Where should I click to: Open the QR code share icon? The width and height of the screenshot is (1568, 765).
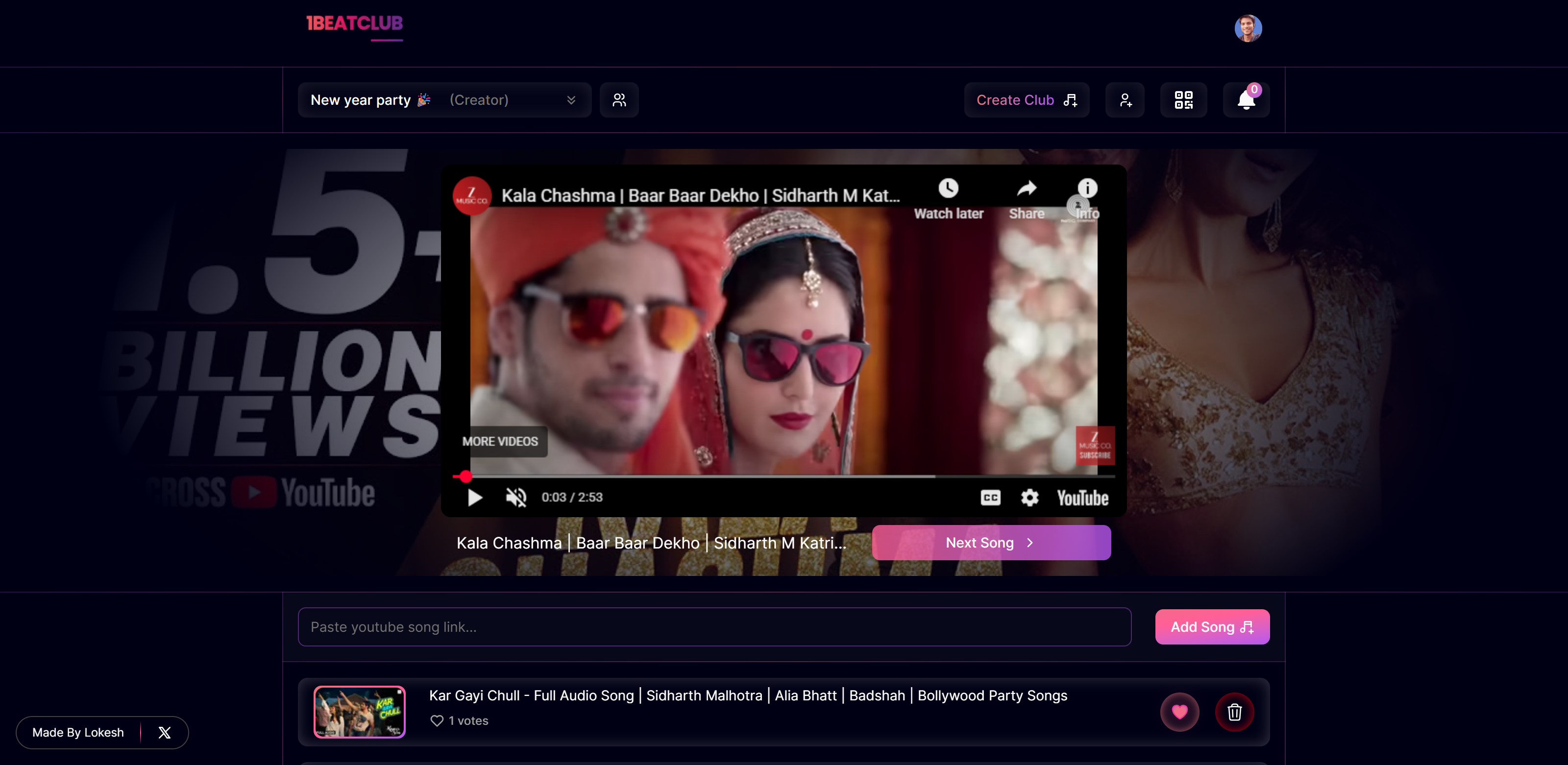1183,99
